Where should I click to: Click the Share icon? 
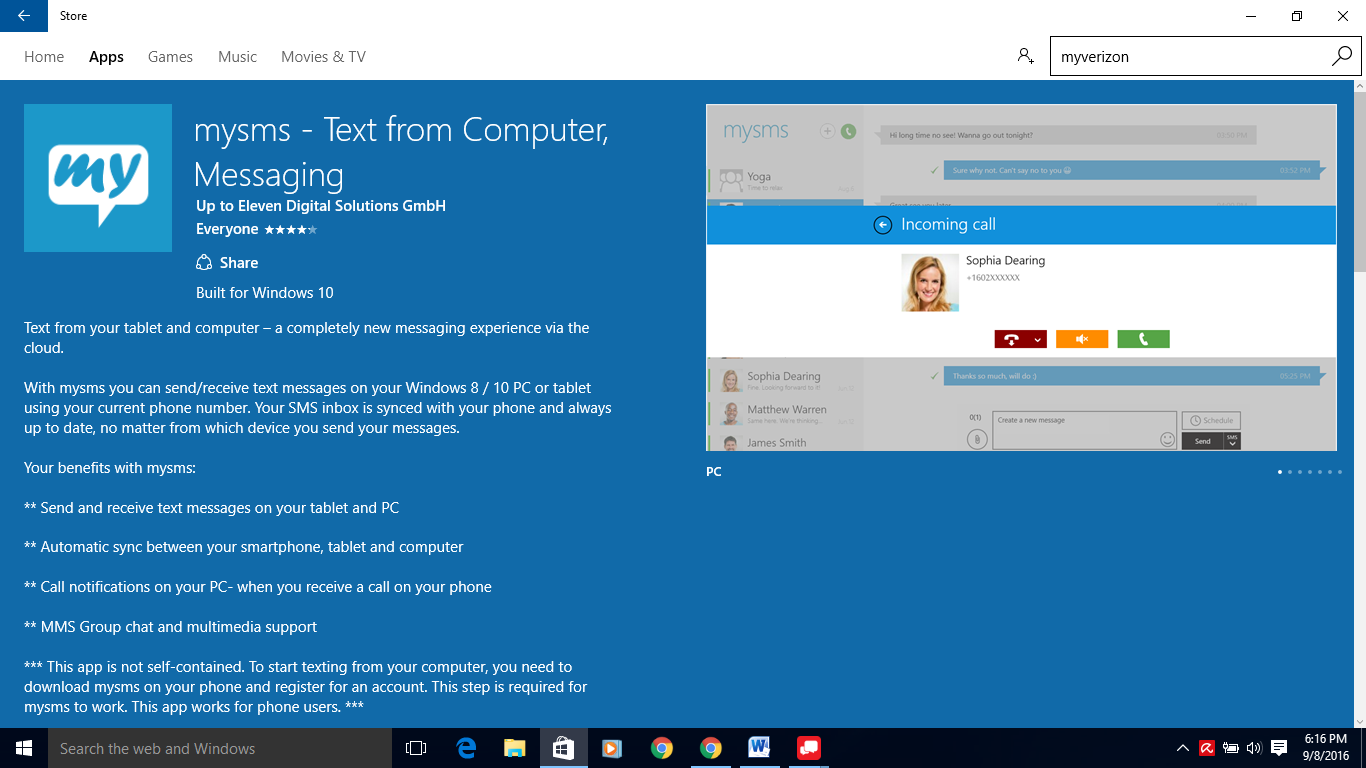204,263
